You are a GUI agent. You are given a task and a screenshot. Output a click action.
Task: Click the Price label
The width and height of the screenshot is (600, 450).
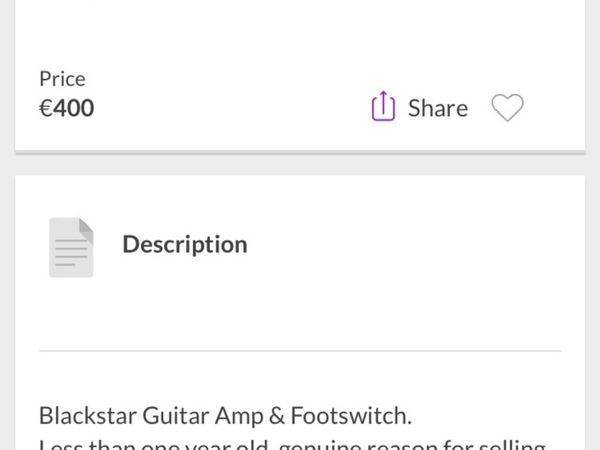(x=62, y=78)
